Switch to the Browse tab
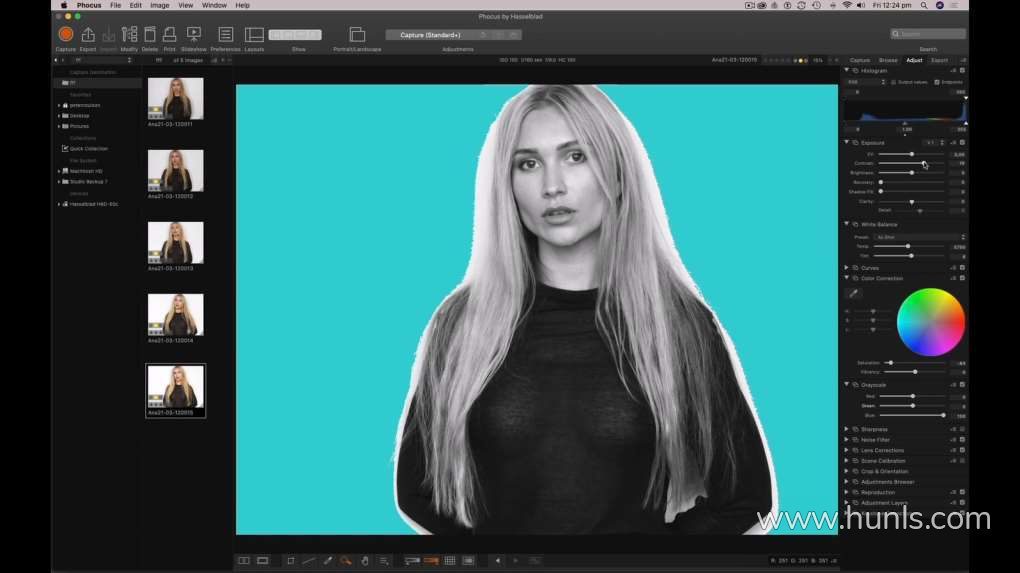Image resolution: width=1020 pixels, height=573 pixels. point(888,60)
